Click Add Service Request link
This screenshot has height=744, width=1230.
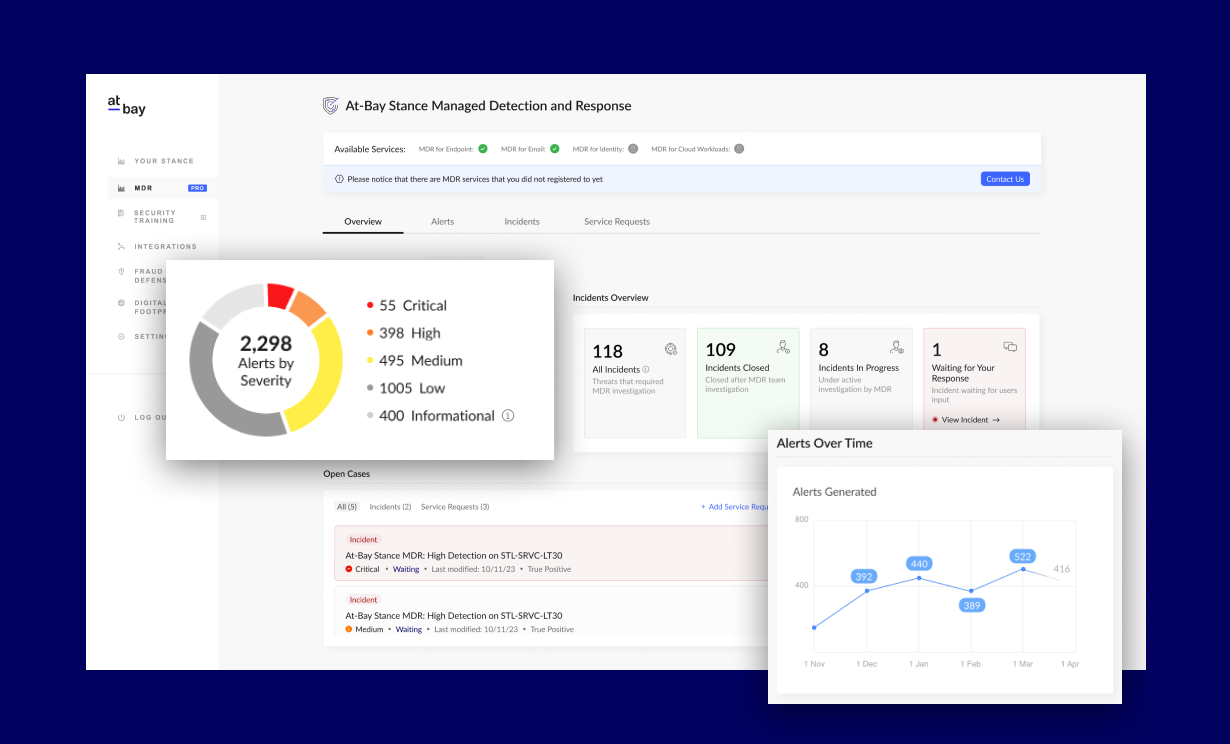735,507
